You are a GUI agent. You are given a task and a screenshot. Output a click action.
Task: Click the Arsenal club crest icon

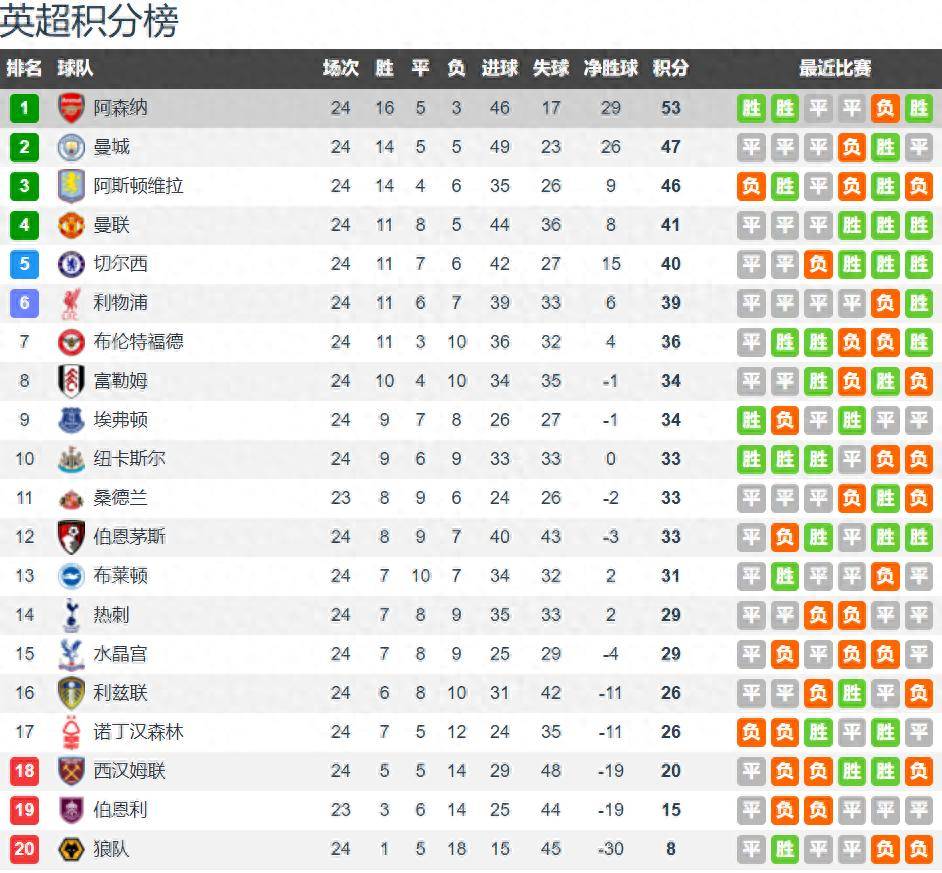pyautogui.click(x=71, y=108)
